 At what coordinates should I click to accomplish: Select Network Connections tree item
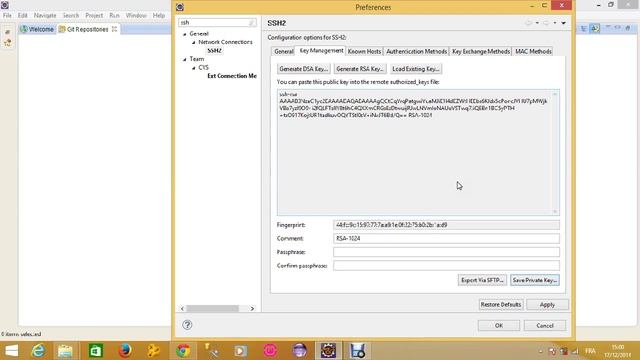(x=225, y=42)
